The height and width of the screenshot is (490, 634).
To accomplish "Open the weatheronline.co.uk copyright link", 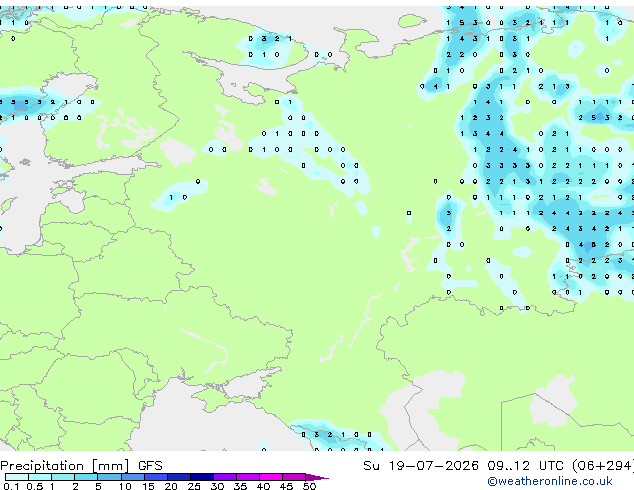I will point(550,481).
